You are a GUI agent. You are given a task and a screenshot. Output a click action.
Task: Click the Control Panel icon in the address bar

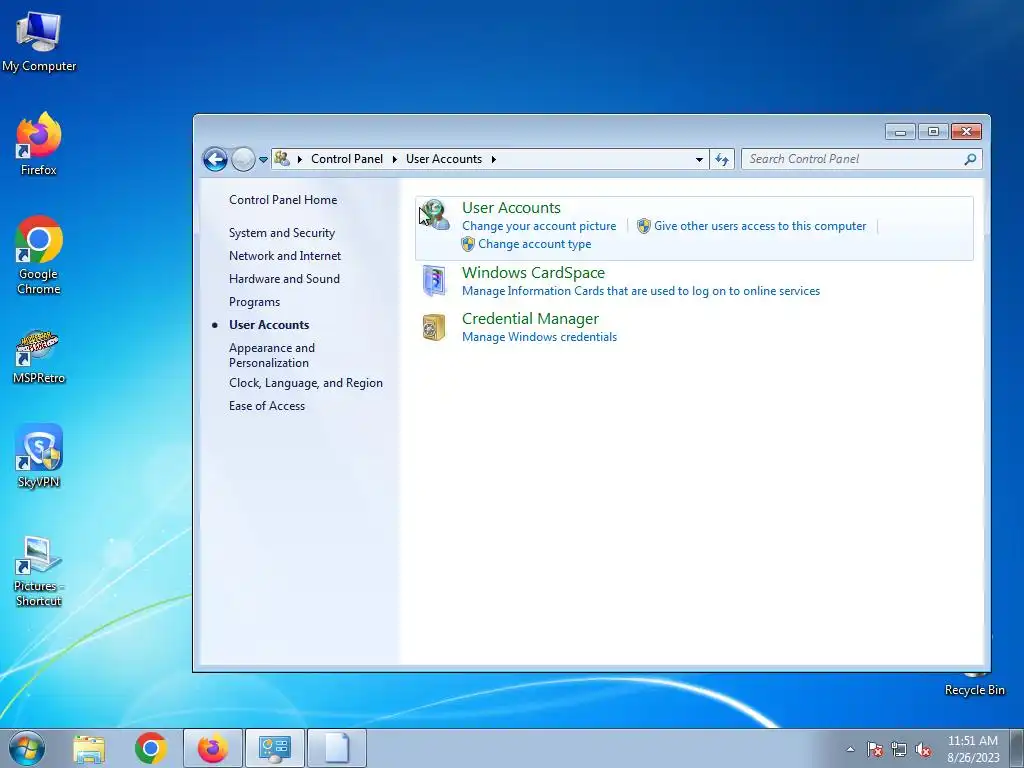[x=282, y=159]
